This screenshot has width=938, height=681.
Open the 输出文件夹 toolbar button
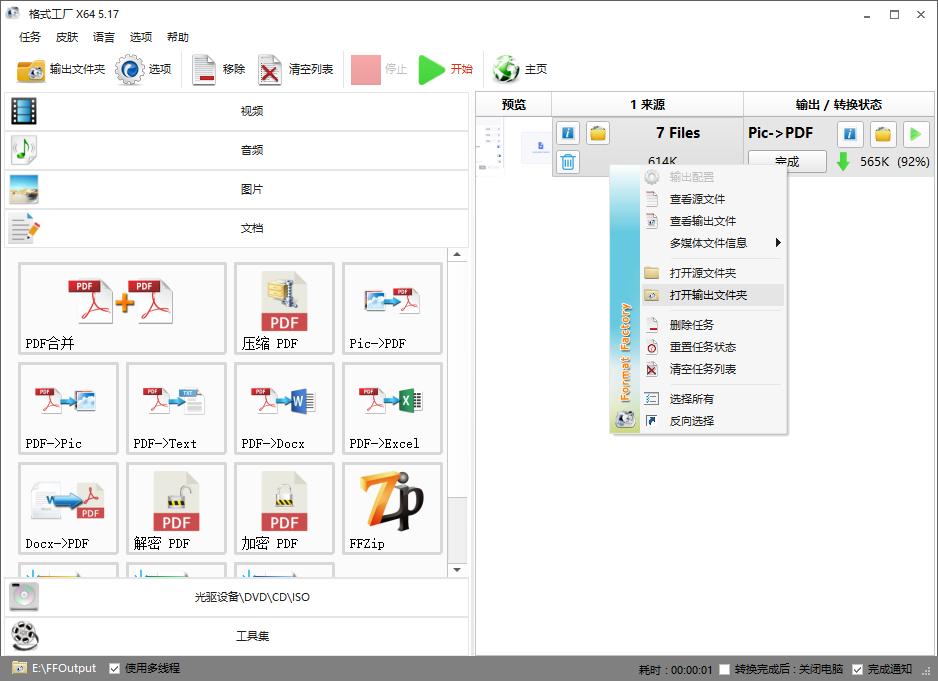tap(61, 69)
